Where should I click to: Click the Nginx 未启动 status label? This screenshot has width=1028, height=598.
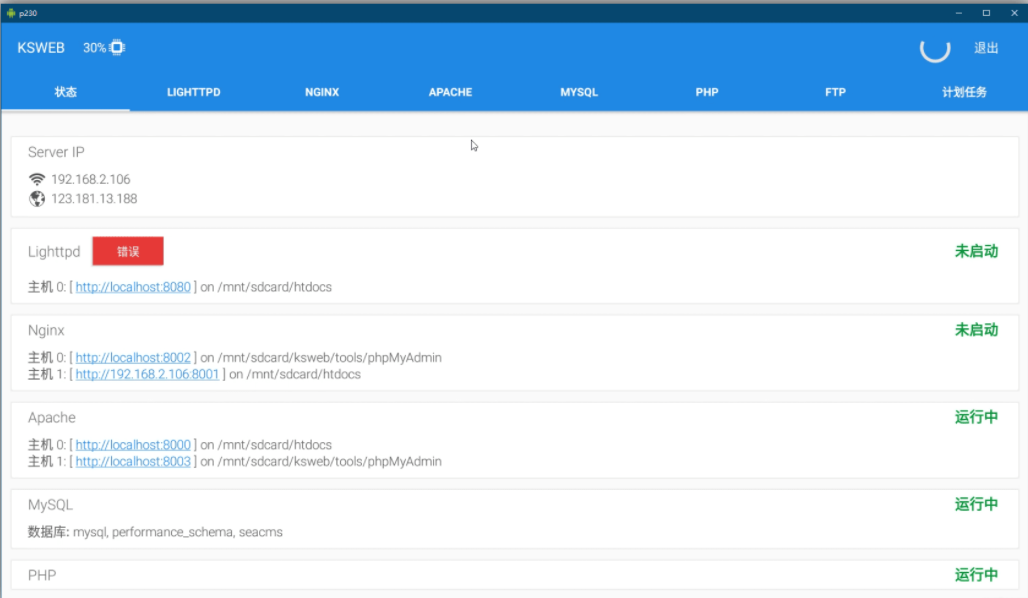tap(976, 330)
